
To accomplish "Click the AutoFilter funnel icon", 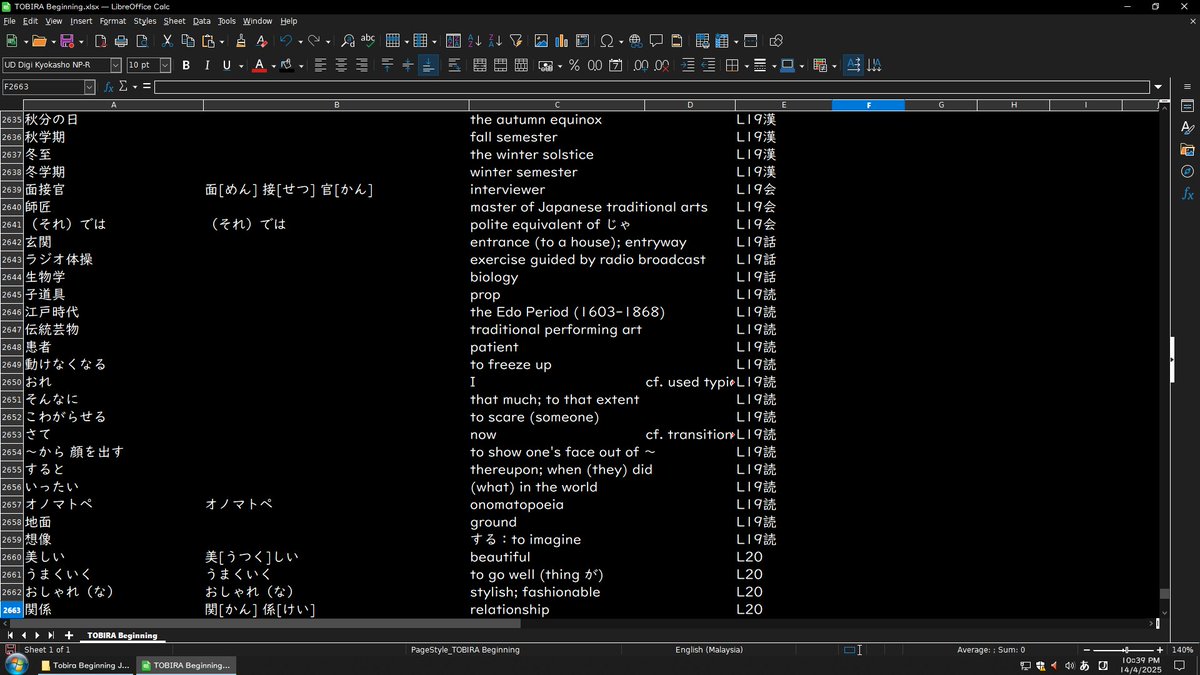I will pyautogui.click(x=516, y=41).
